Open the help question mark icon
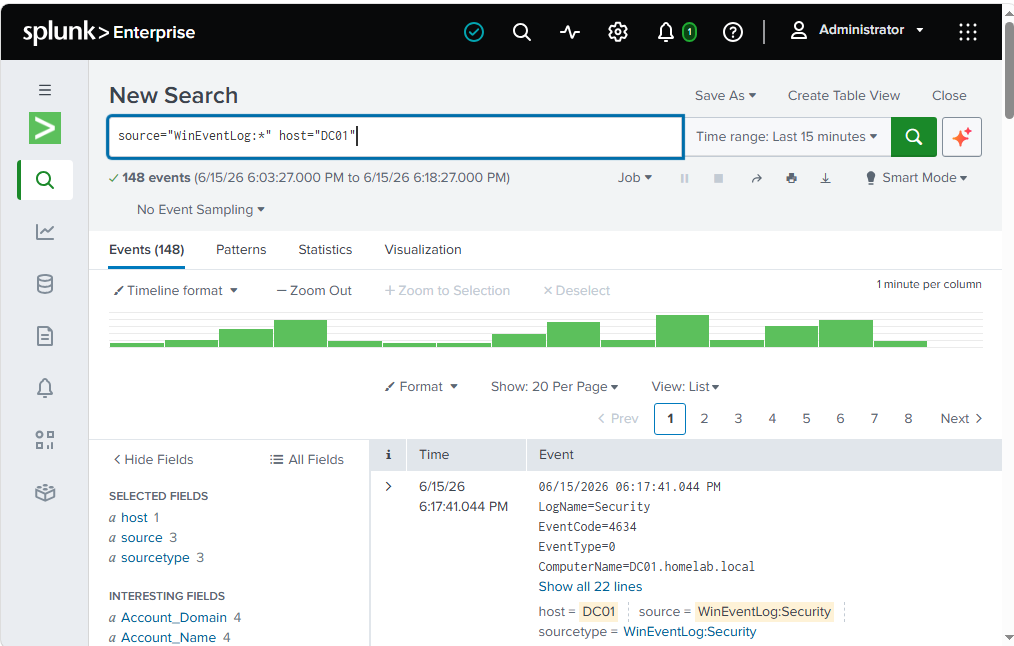The width and height of the screenshot is (1014, 646). tap(733, 32)
